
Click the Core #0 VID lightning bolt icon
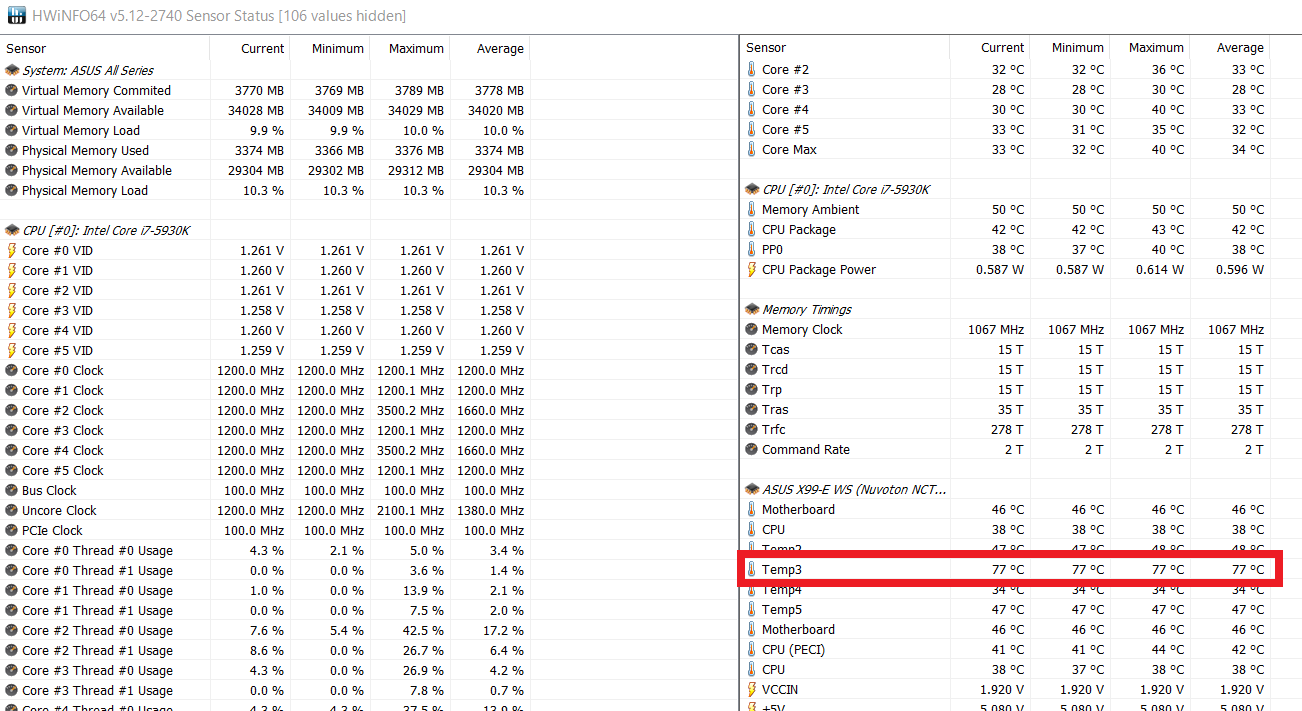pyautogui.click(x=12, y=250)
